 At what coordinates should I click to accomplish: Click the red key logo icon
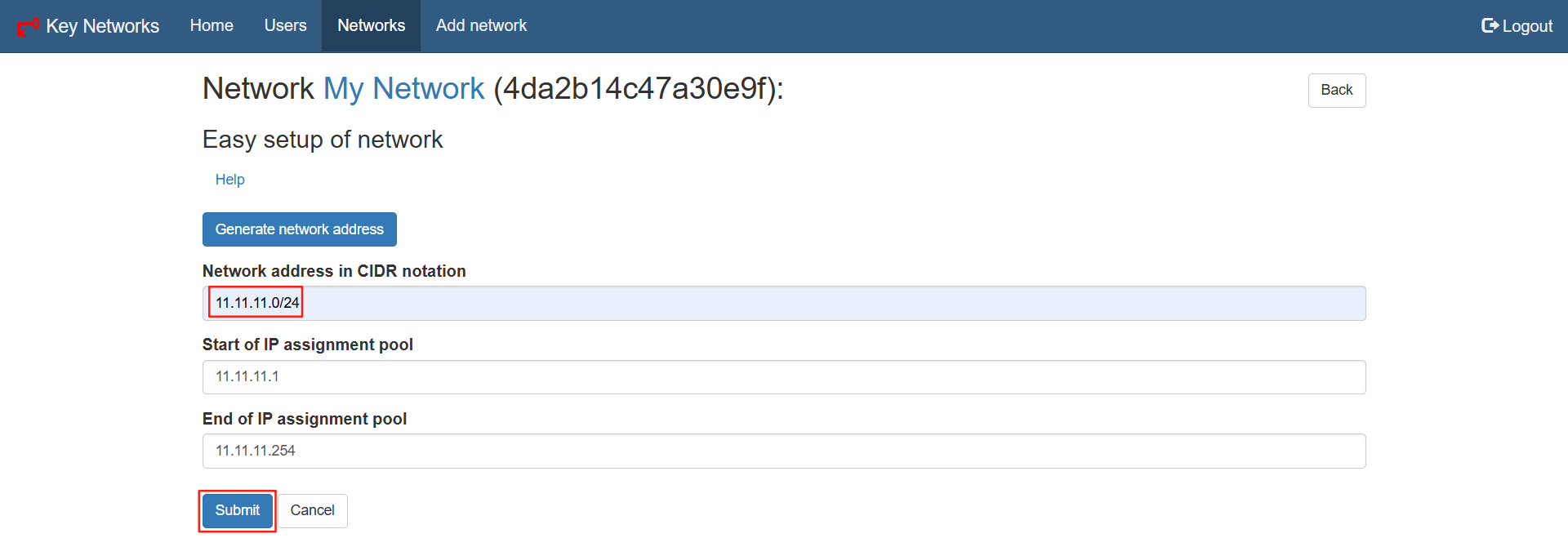pos(28,26)
